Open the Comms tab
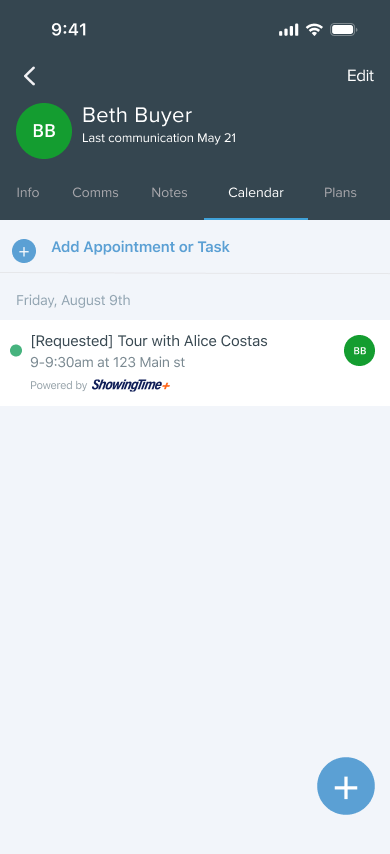 click(95, 192)
